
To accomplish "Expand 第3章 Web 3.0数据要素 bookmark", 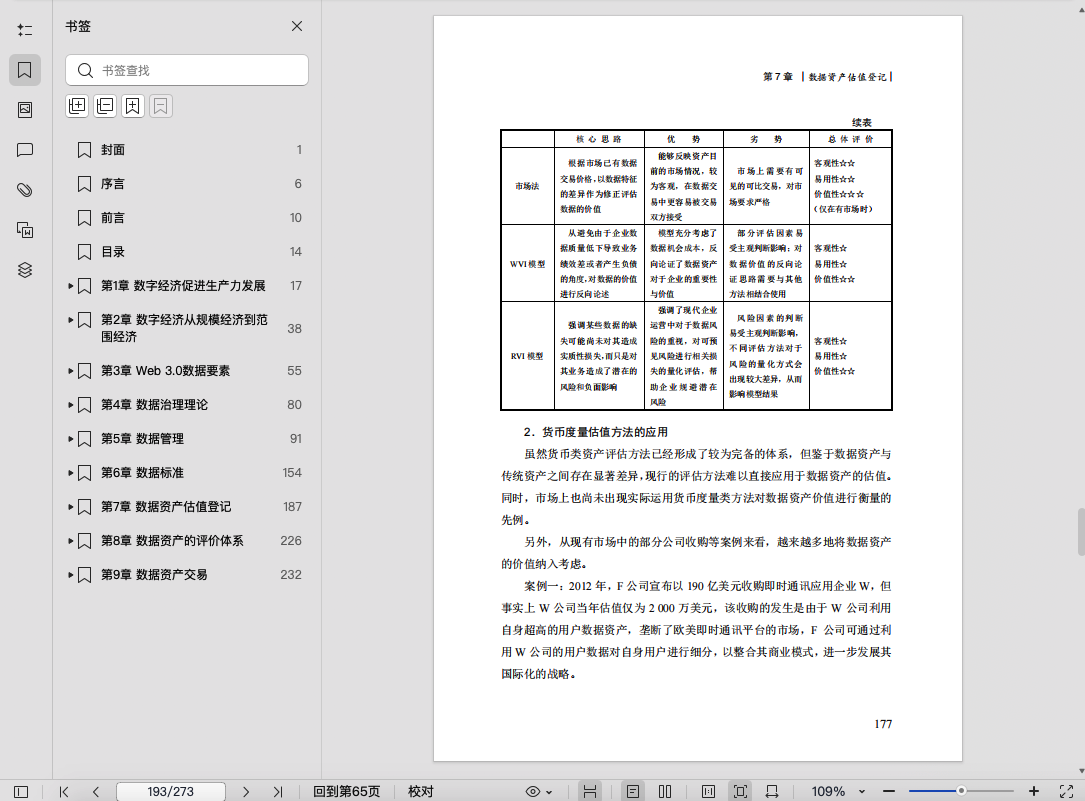I will pyautogui.click(x=71, y=371).
